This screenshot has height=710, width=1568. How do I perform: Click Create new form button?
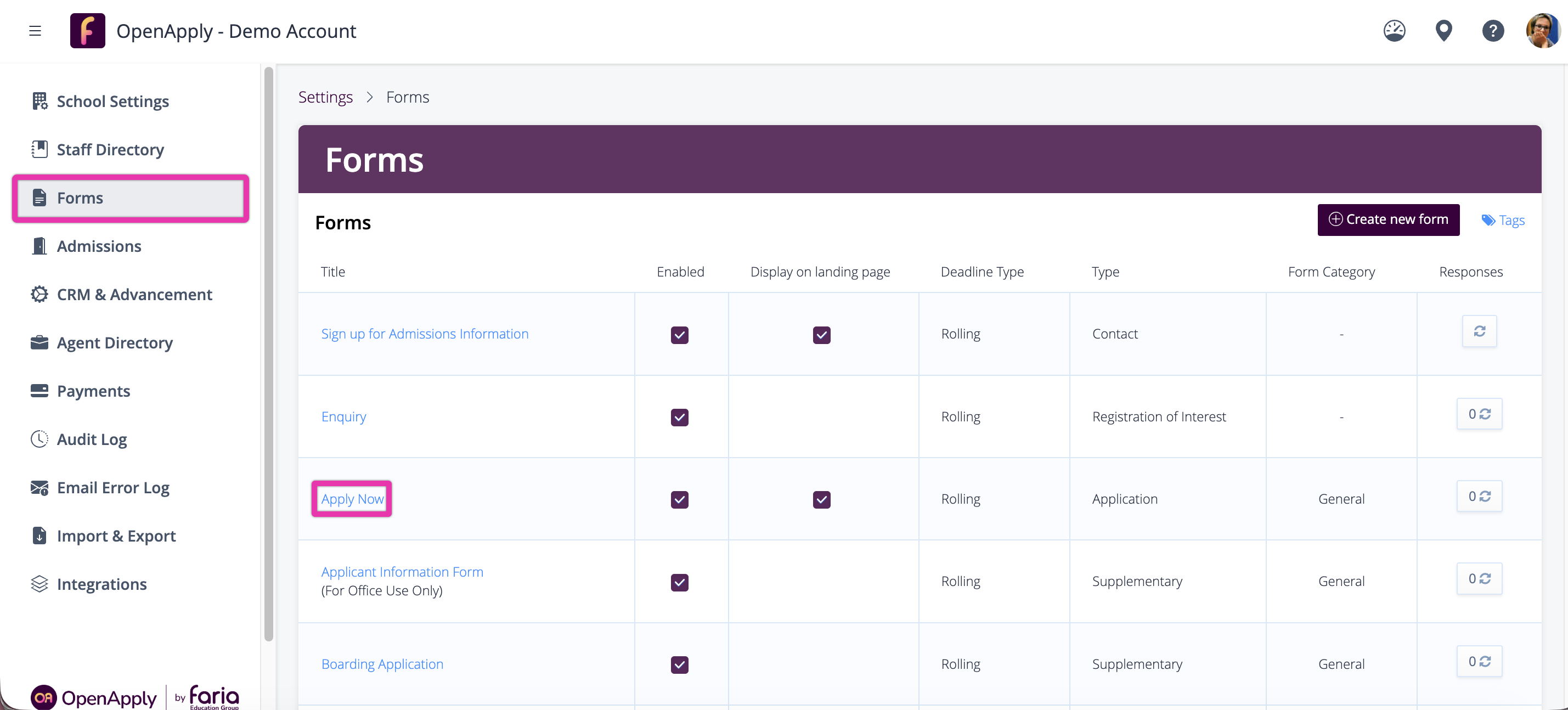pos(1388,220)
